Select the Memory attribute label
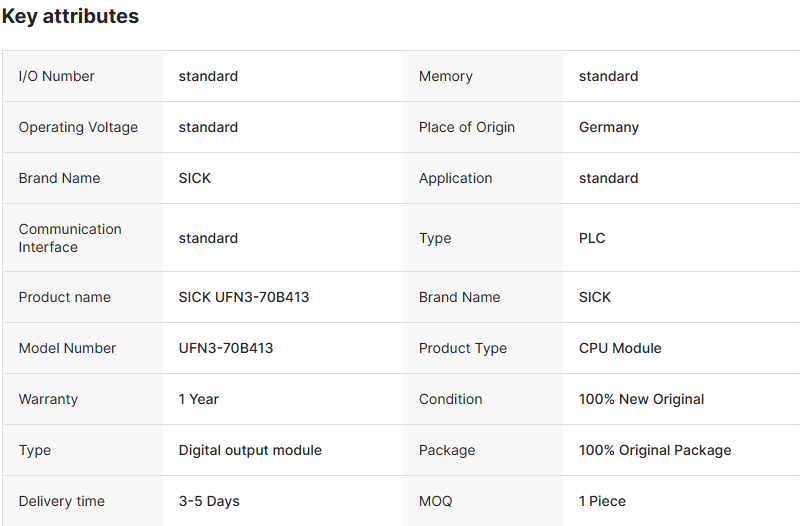Viewport: 800px width, 526px height. [x=446, y=76]
